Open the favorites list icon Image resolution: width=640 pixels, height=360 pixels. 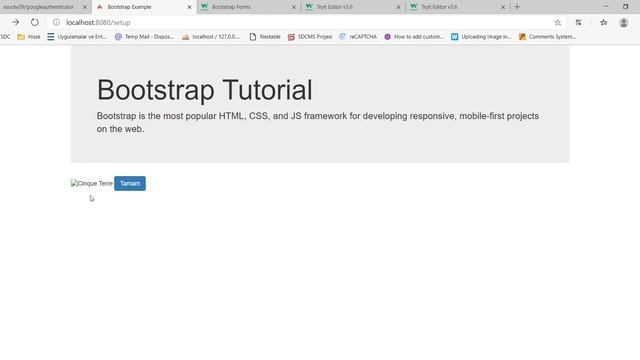[604, 23]
